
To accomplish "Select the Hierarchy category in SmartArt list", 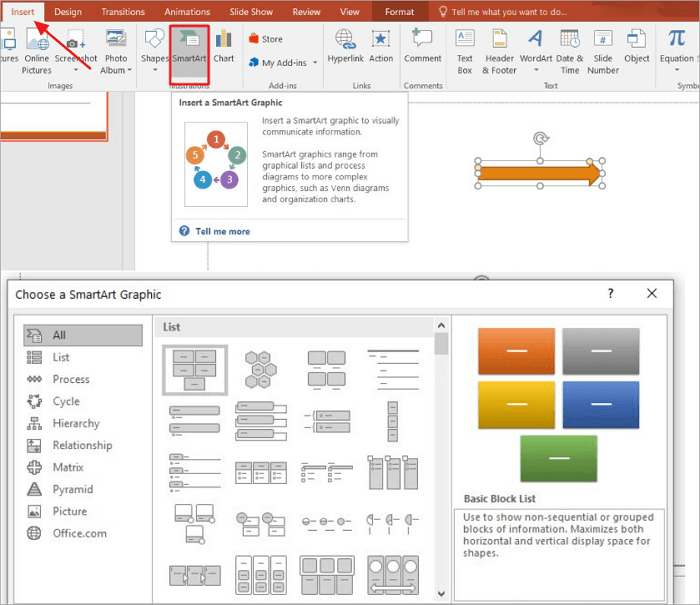I will click(x=75, y=423).
